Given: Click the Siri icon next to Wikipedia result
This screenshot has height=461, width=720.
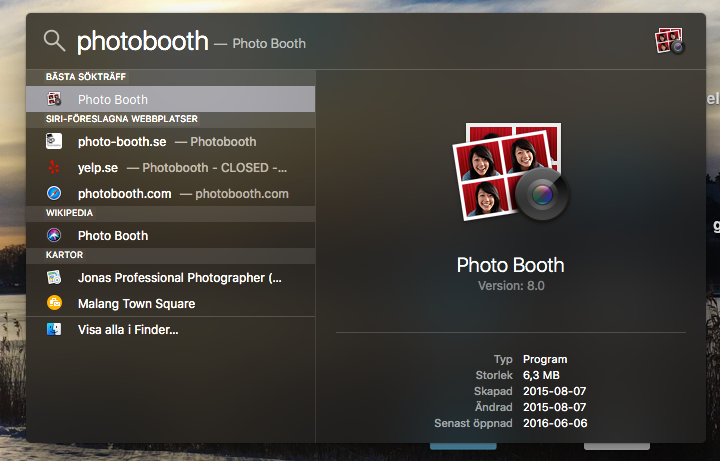Looking at the screenshot, I should pos(54,236).
